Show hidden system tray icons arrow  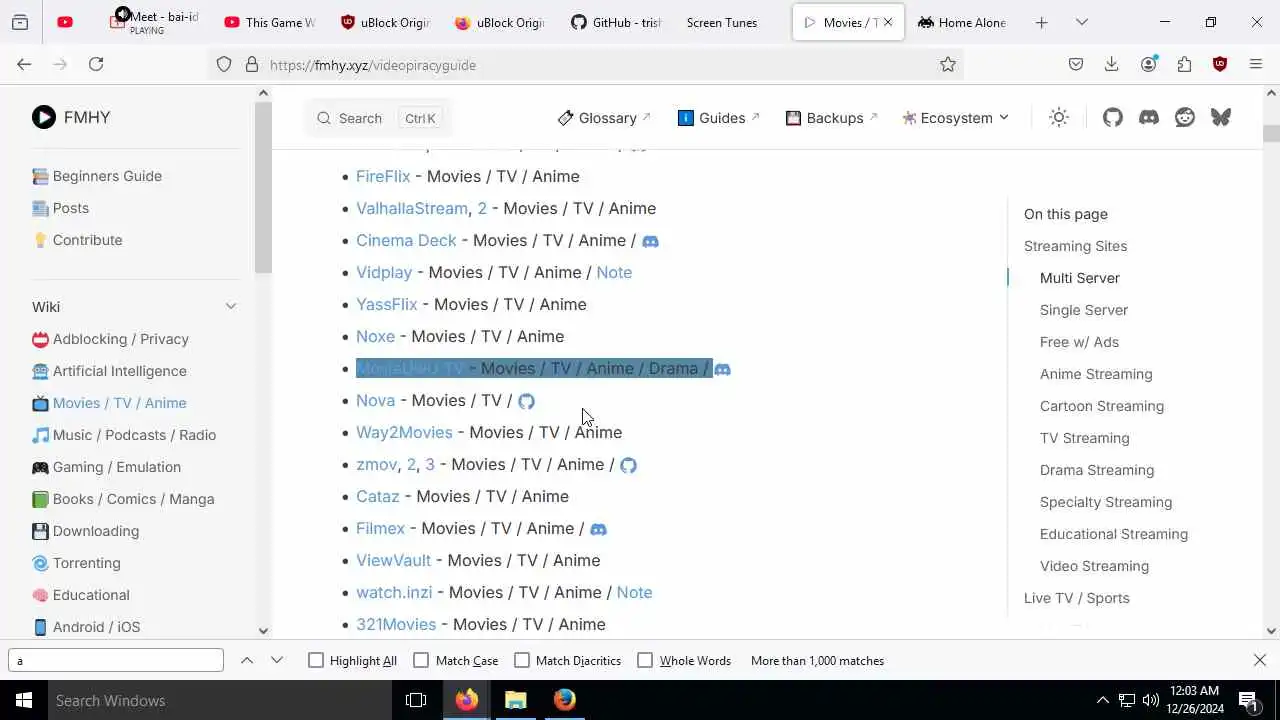coord(1102,700)
